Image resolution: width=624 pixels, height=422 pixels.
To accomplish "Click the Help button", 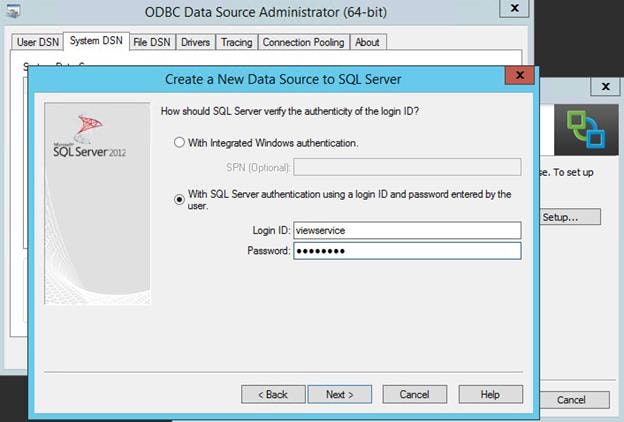I will pyautogui.click(x=490, y=394).
